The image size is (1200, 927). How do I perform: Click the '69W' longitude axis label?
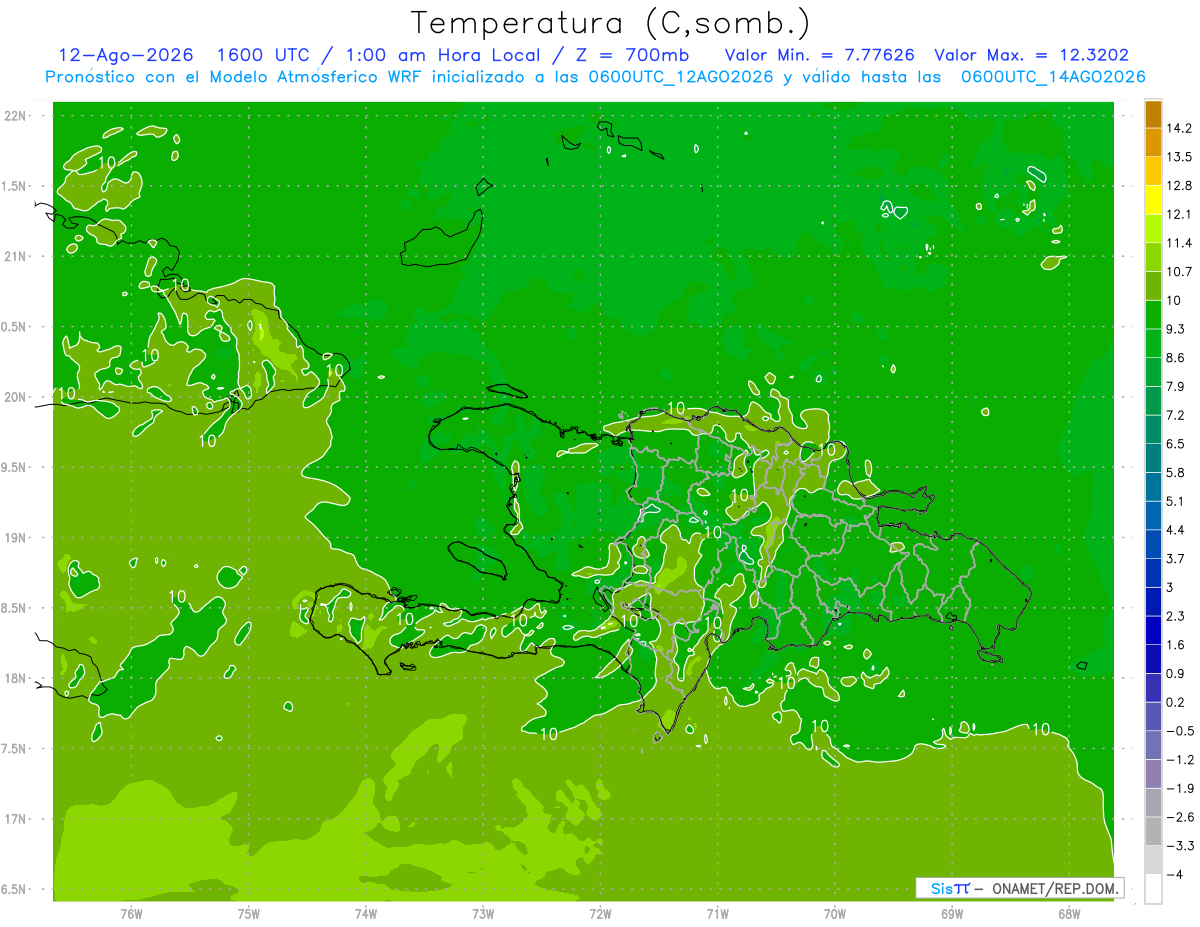click(951, 913)
